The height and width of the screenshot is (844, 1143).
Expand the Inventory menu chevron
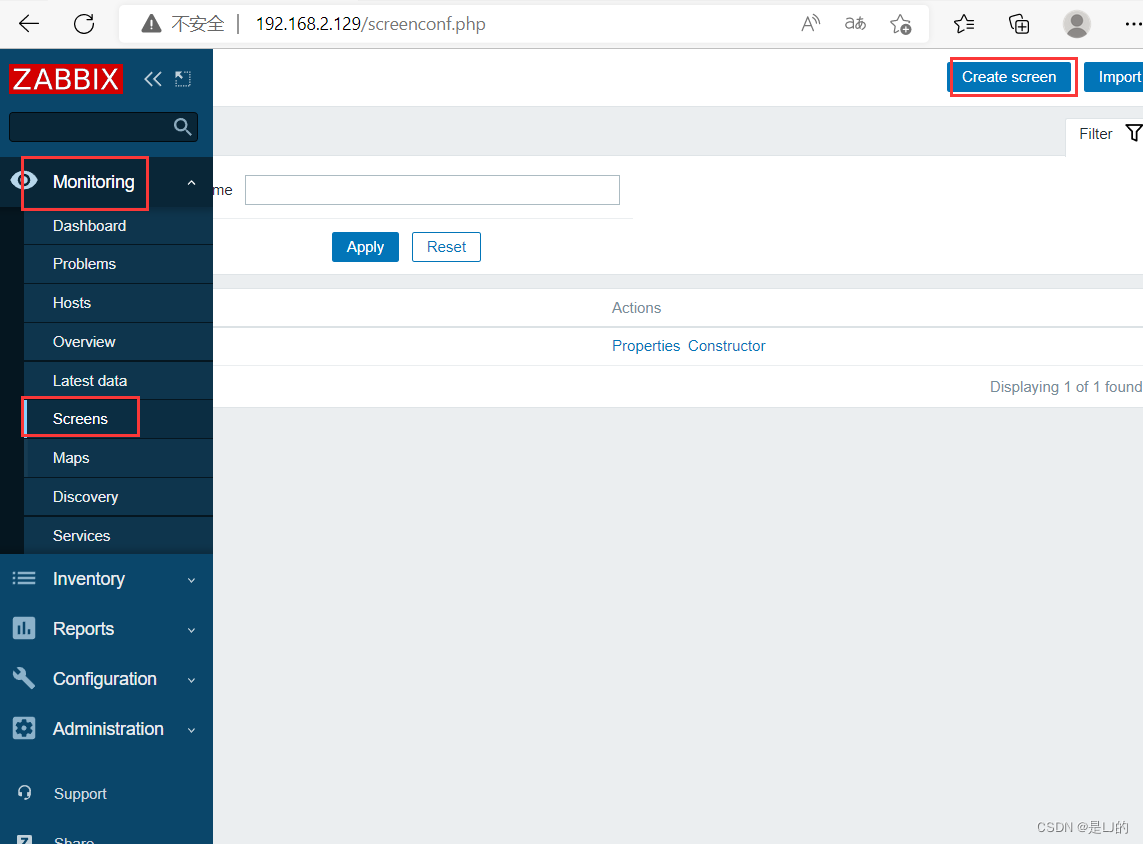click(191, 580)
